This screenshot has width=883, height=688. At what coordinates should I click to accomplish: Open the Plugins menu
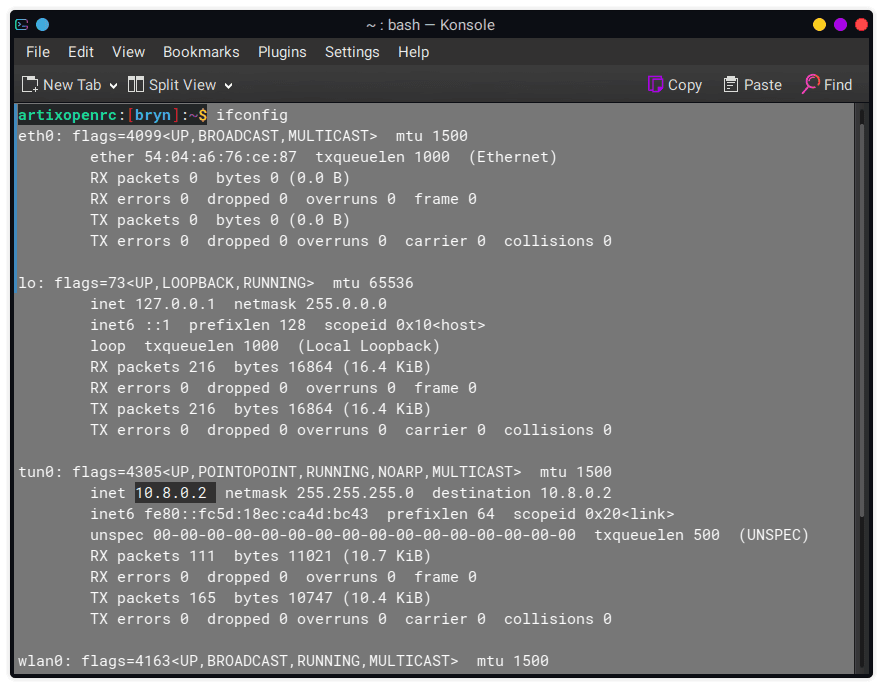pos(282,52)
